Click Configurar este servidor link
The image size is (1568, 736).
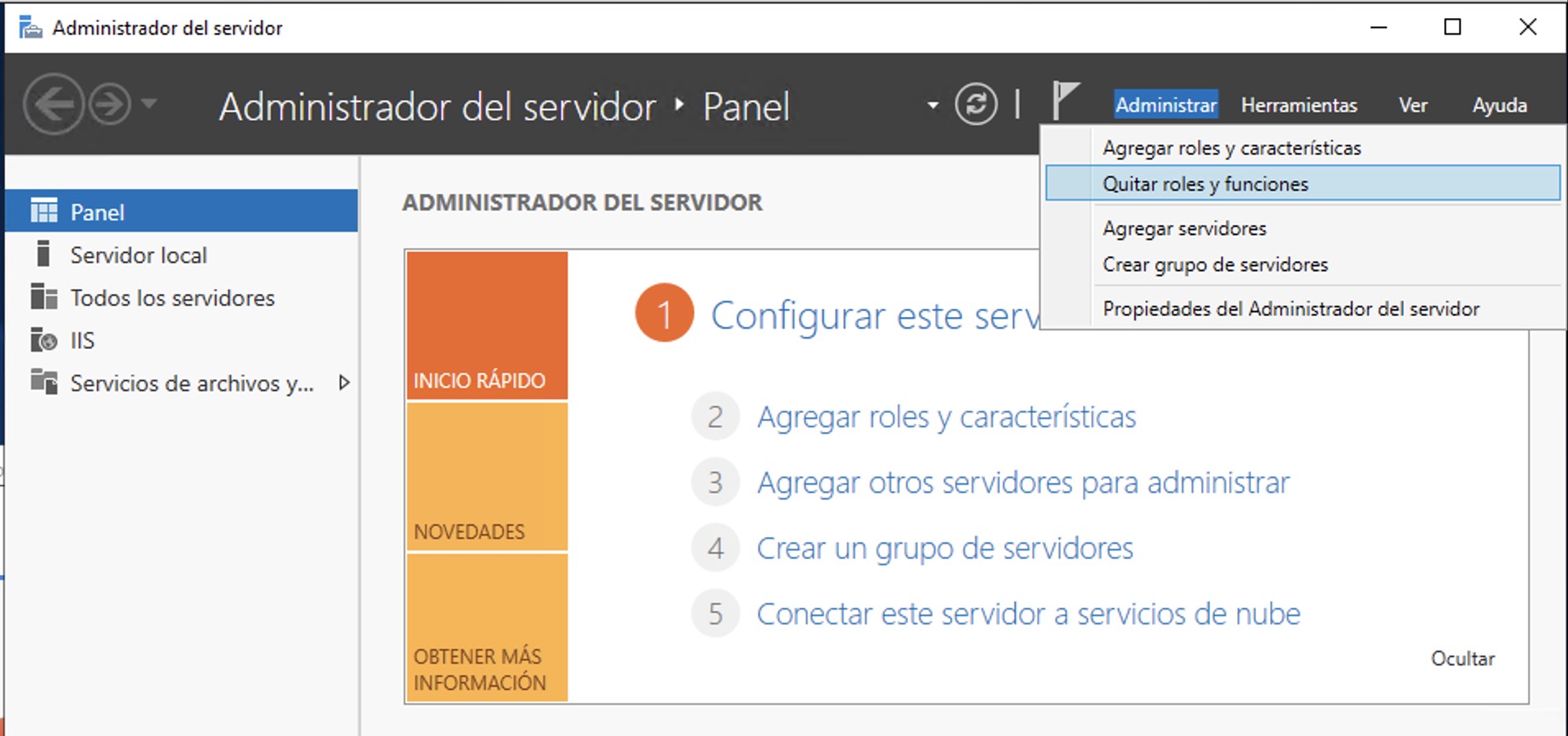point(875,316)
